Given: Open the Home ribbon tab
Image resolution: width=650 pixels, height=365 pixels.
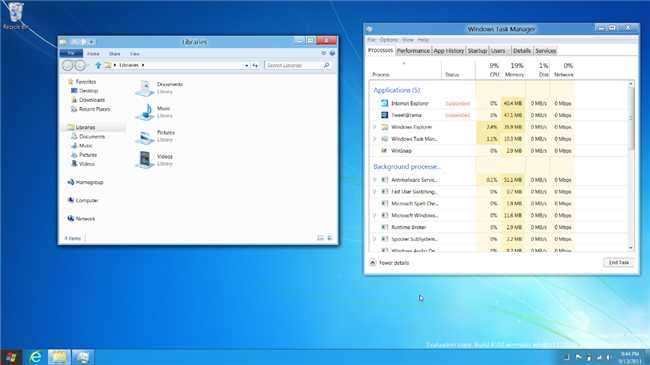Looking at the screenshot, I should tap(93, 54).
